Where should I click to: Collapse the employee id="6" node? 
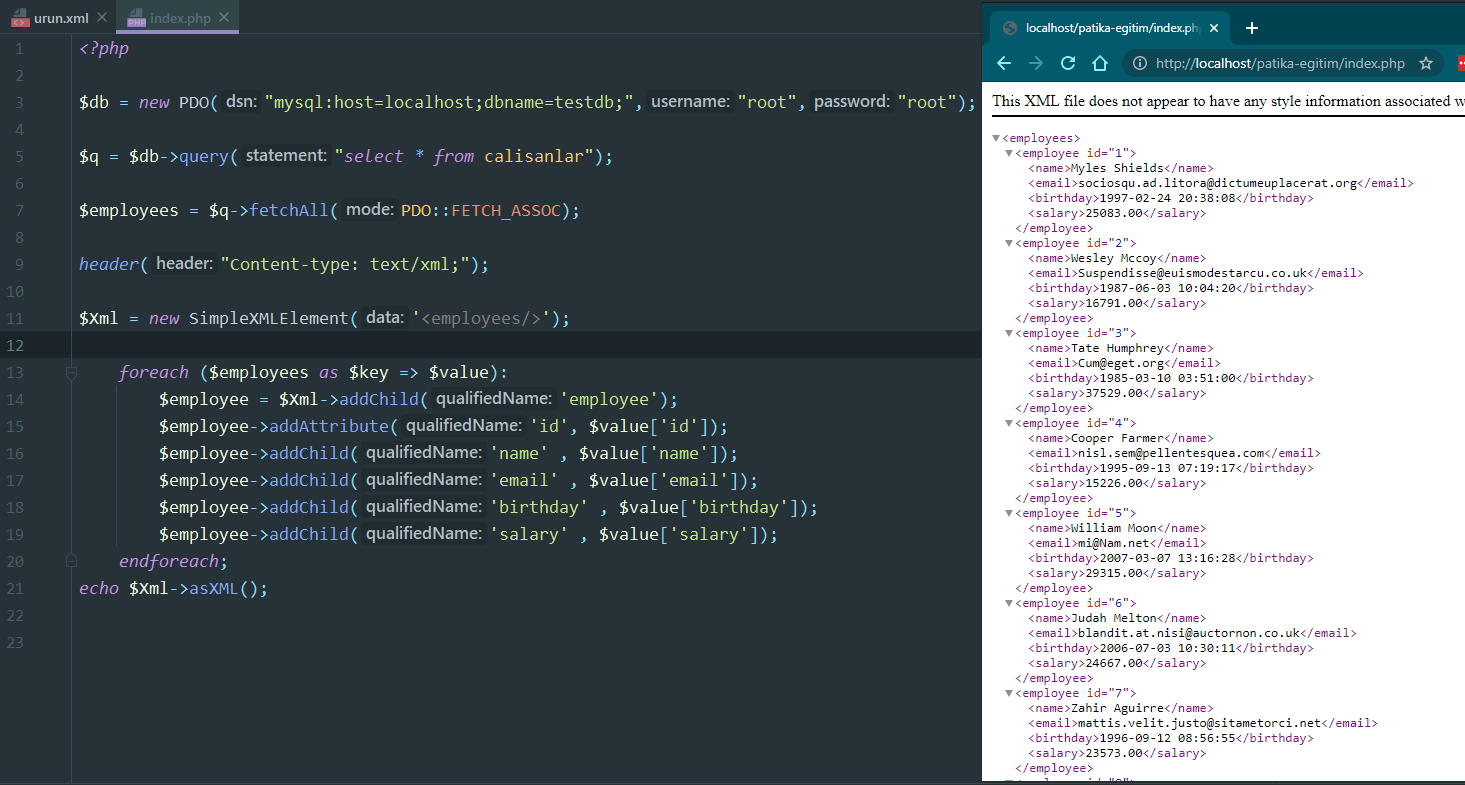click(x=1009, y=603)
